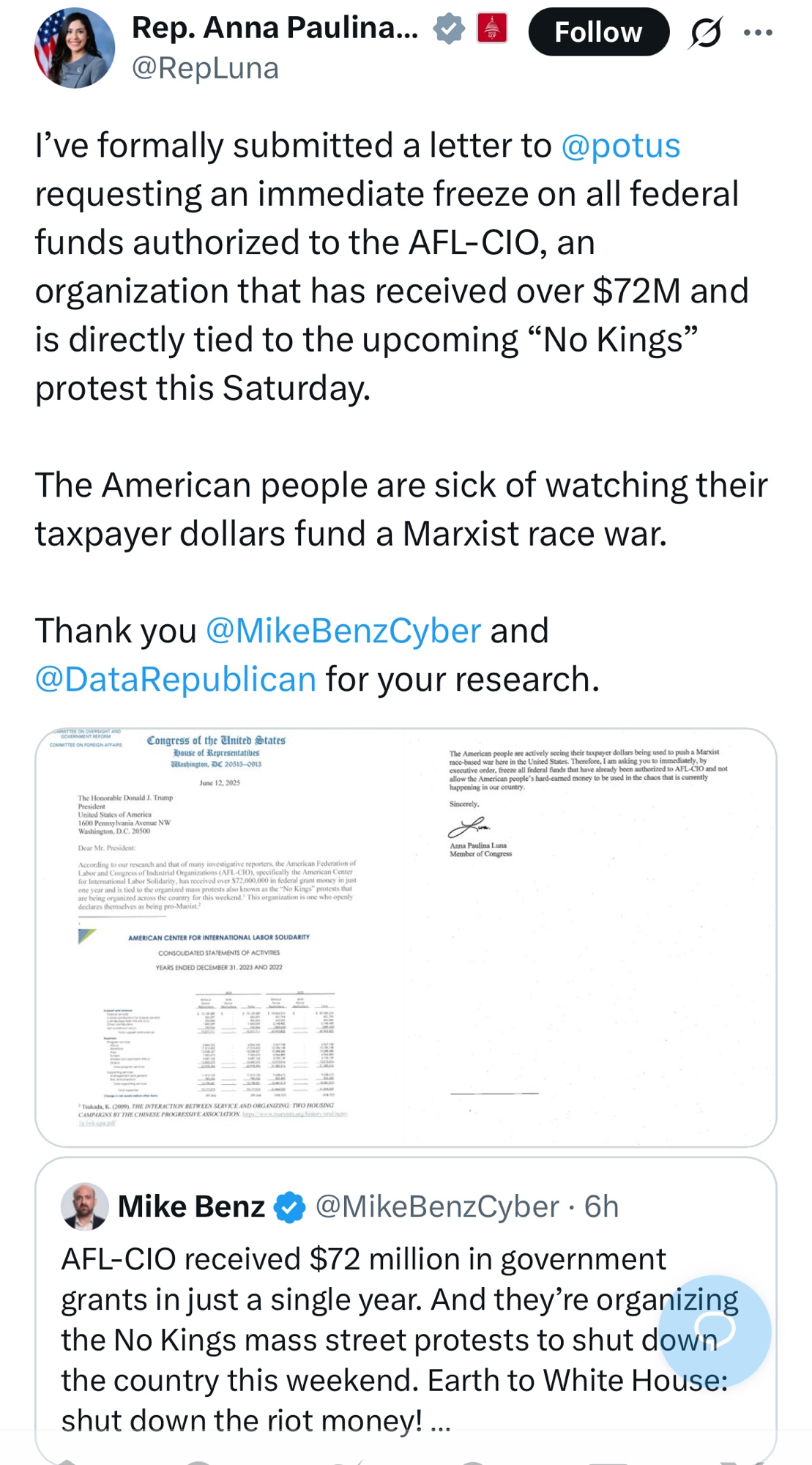Open the three-dot more options menu
The image size is (812, 1465).
tap(758, 32)
